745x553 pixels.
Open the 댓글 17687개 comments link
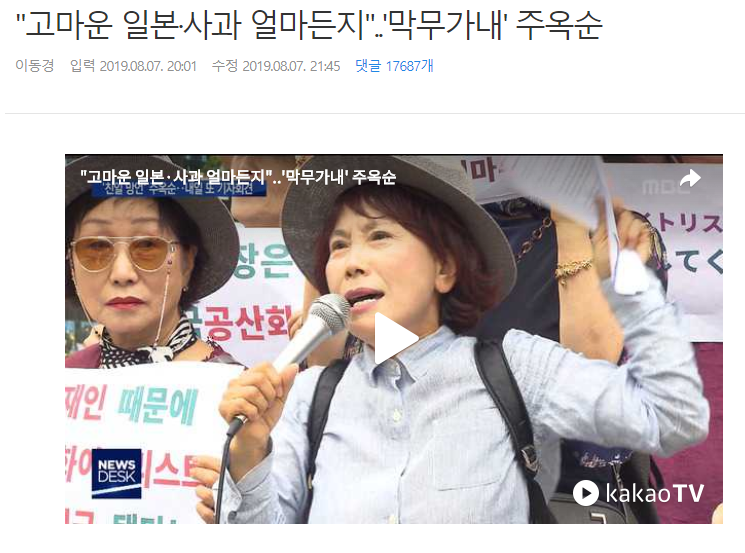[x=394, y=66]
